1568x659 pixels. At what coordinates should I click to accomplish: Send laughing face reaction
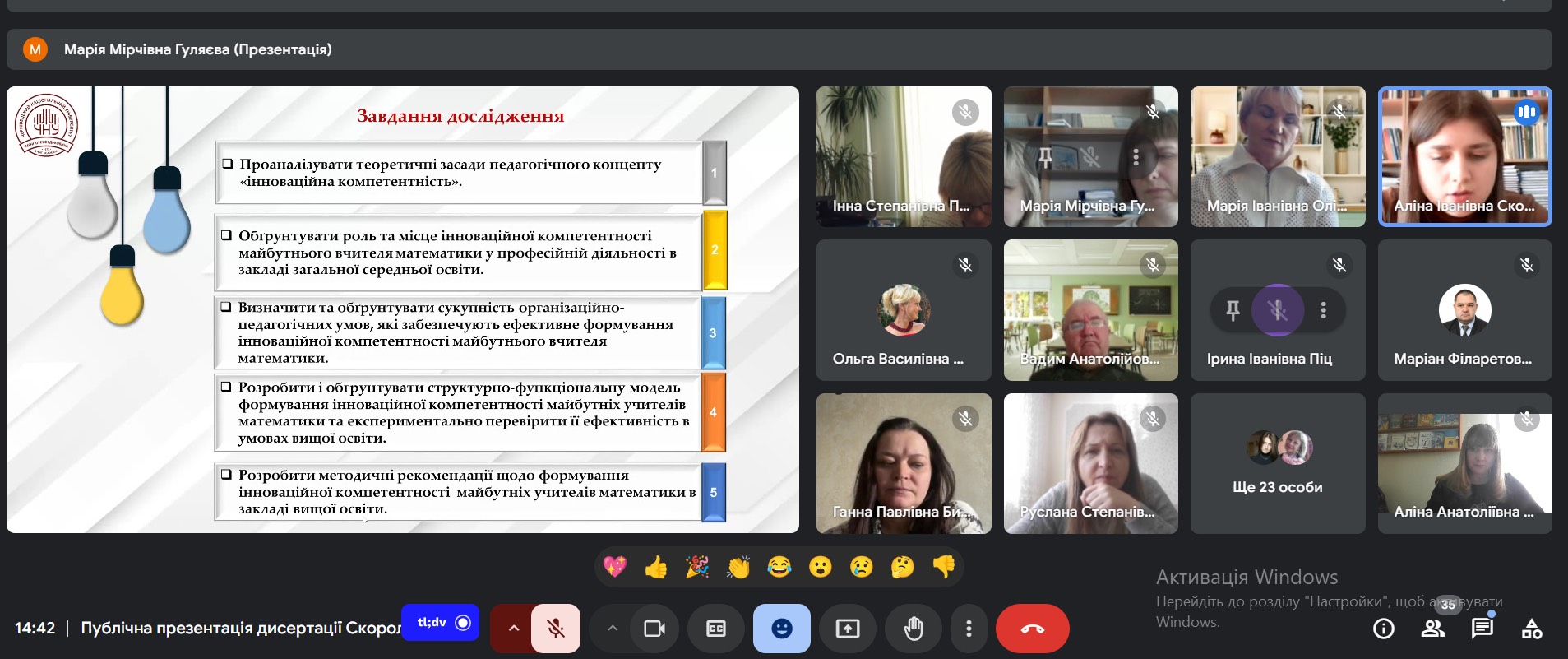(x=779, y=566)
